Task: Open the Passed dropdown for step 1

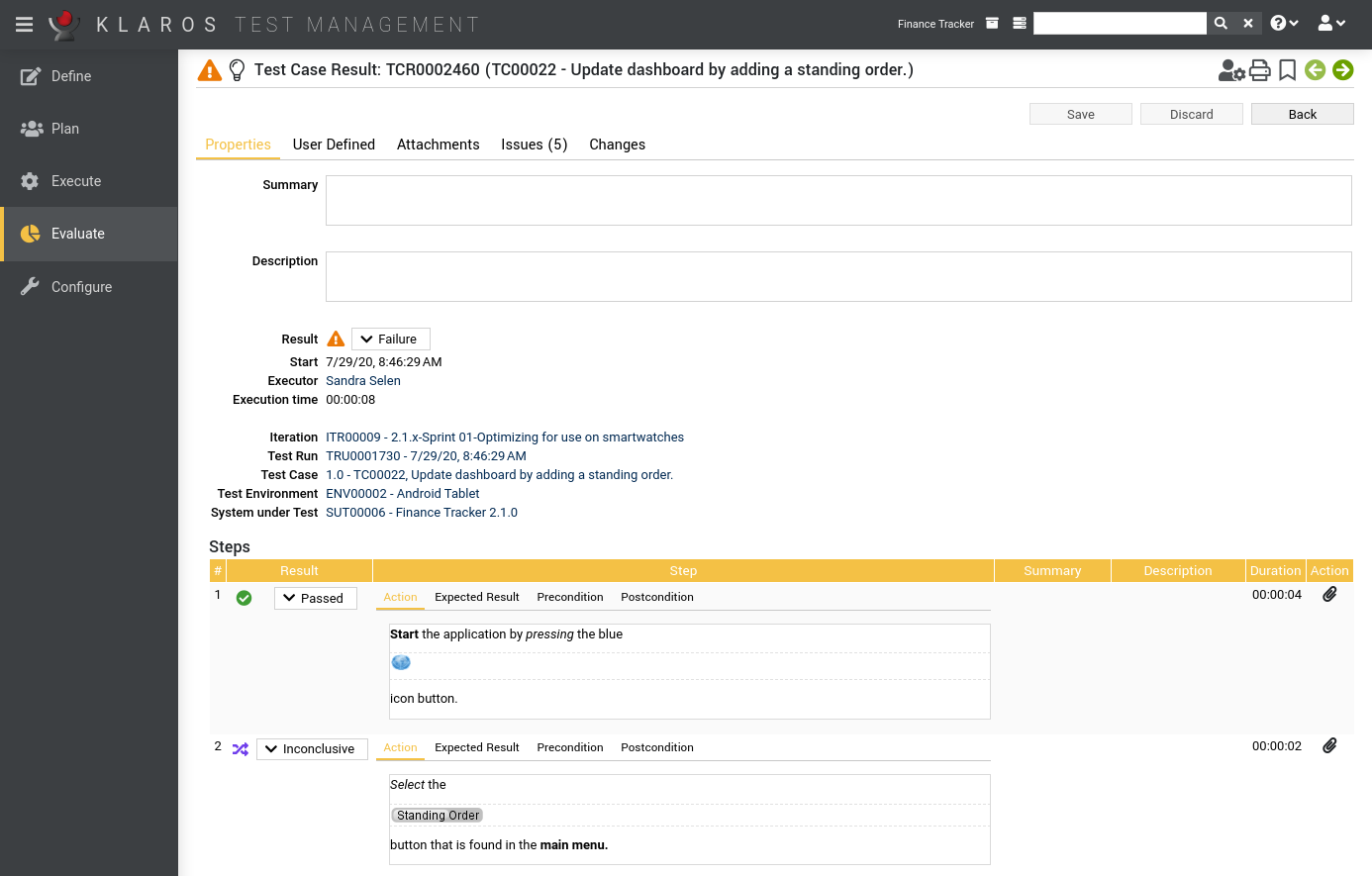Action: (315, 598)
